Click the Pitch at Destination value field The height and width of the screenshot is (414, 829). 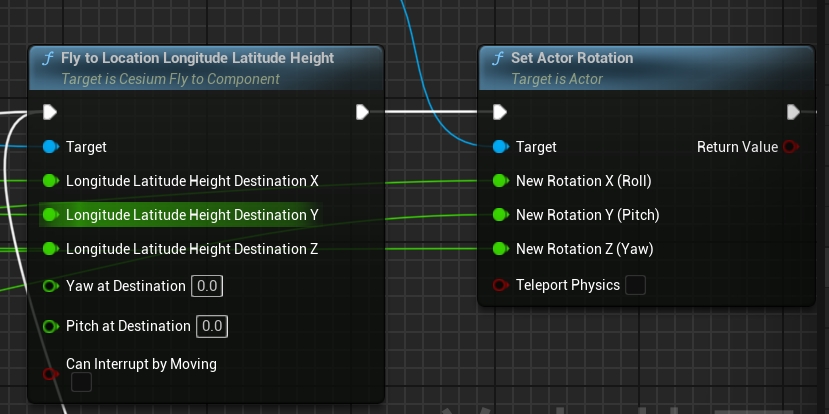coord(211,326)
